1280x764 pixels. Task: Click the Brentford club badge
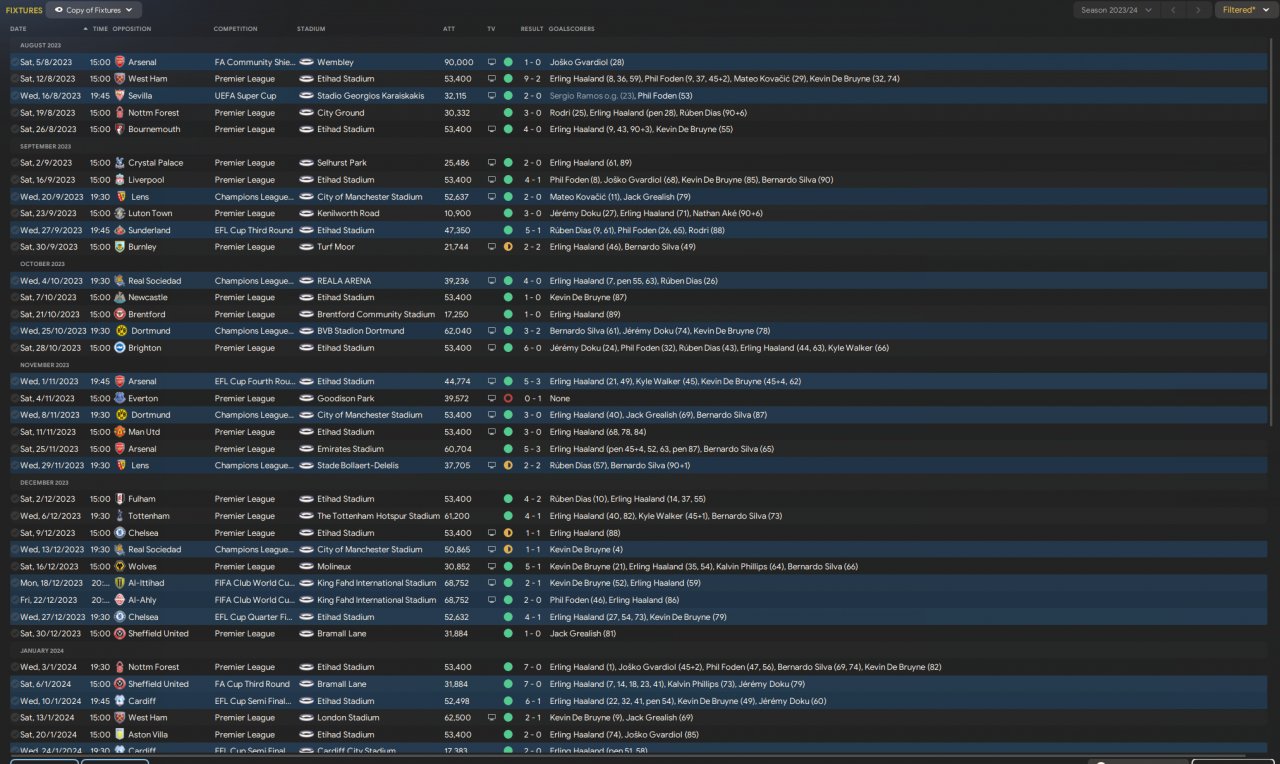(120, 314)
